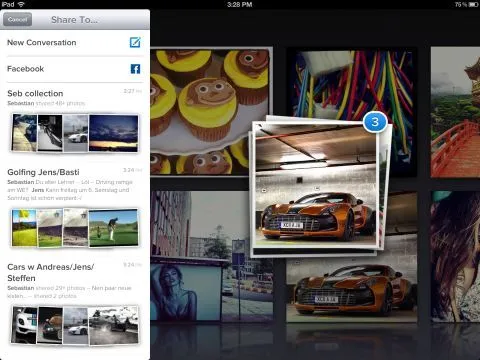
Task: Click the Facebook logo icon
Action: [x=135, y=69]
